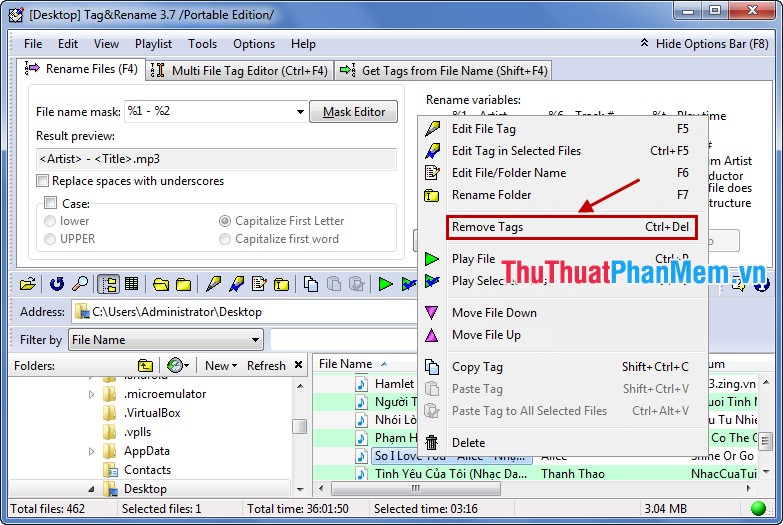Screen dimensions: 783x525
Task: Choose Move File Up from context menu
Action: point(563,335)
